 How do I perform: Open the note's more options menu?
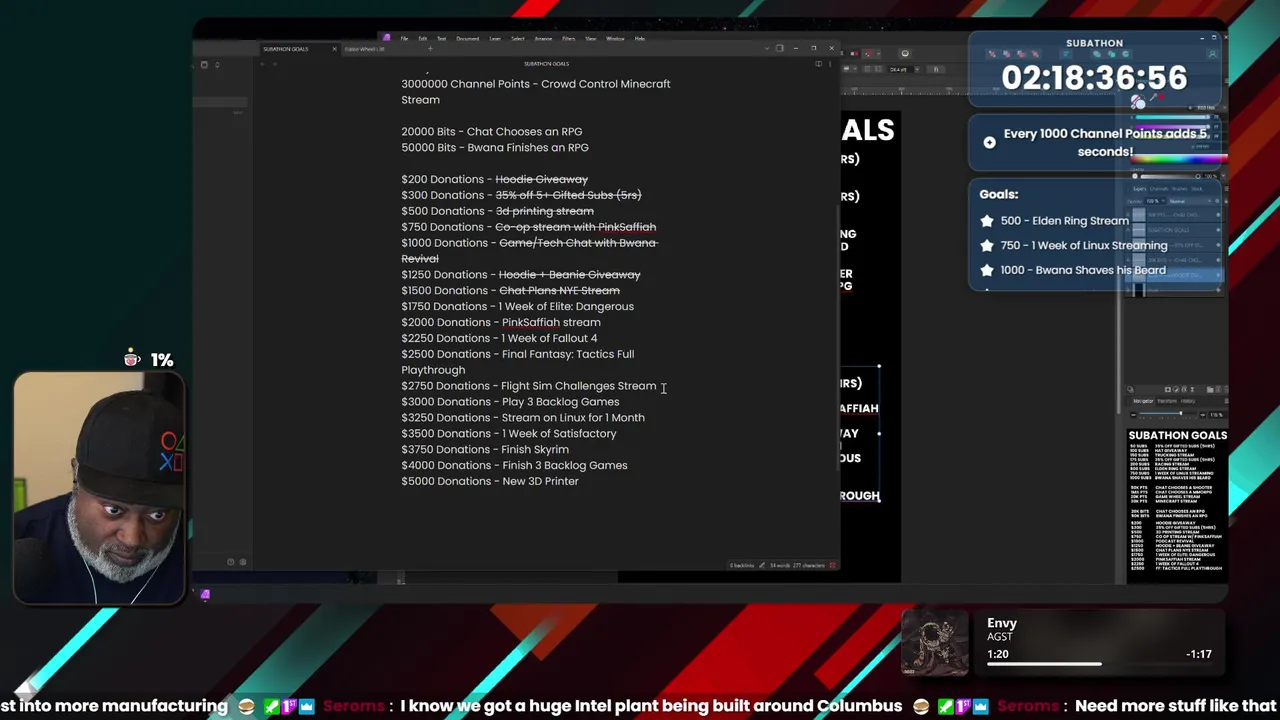[x=830, y=64]
